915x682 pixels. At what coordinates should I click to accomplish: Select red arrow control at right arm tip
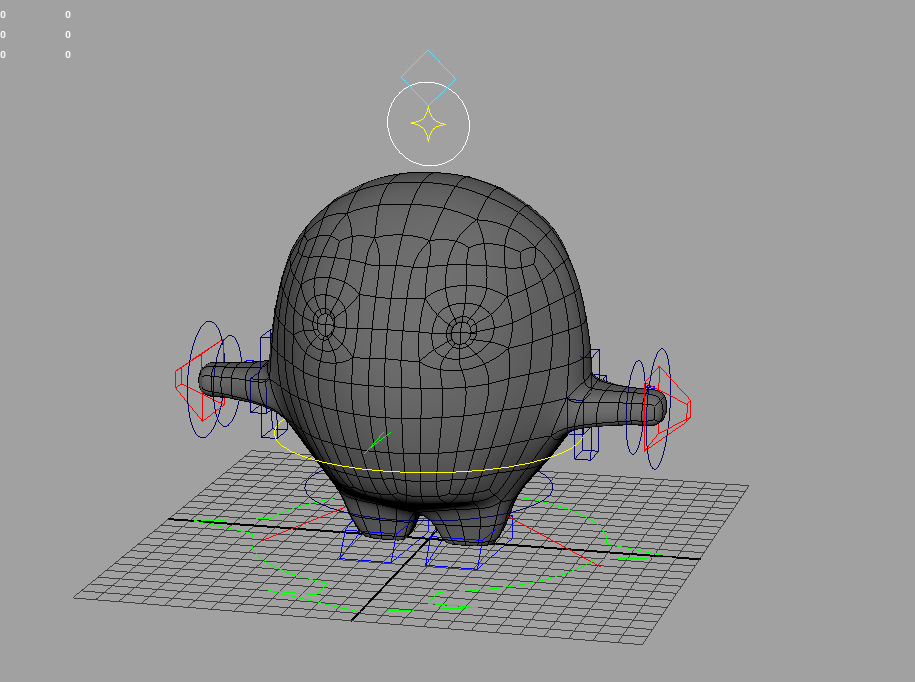coord(688,407)
